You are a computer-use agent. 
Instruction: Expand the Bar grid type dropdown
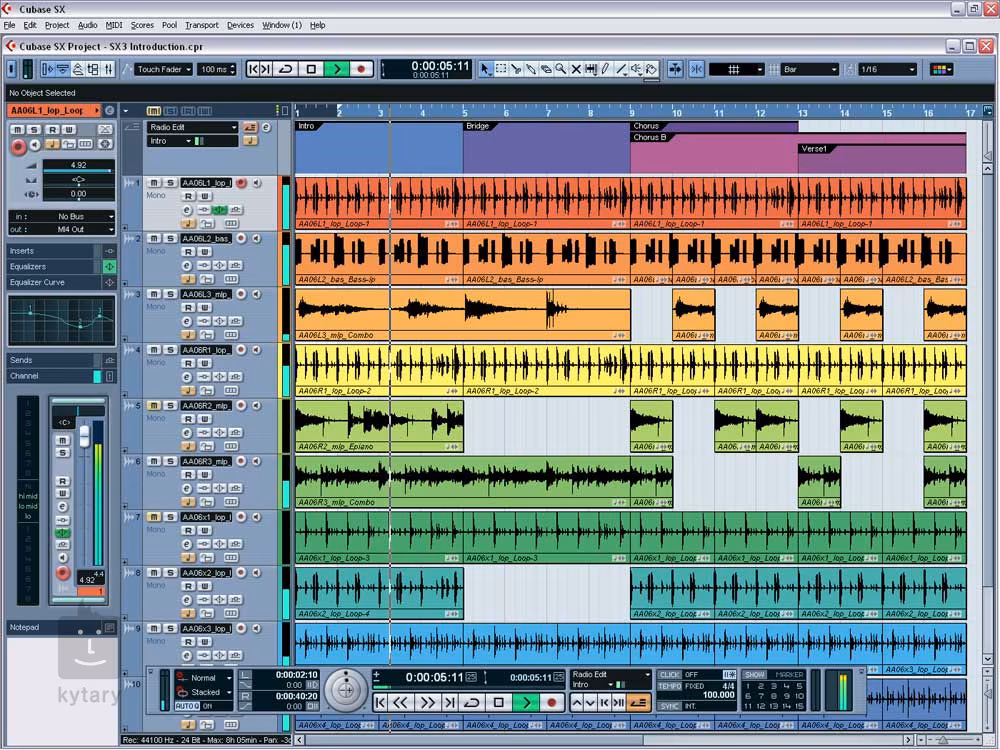(x=810, y=69)
